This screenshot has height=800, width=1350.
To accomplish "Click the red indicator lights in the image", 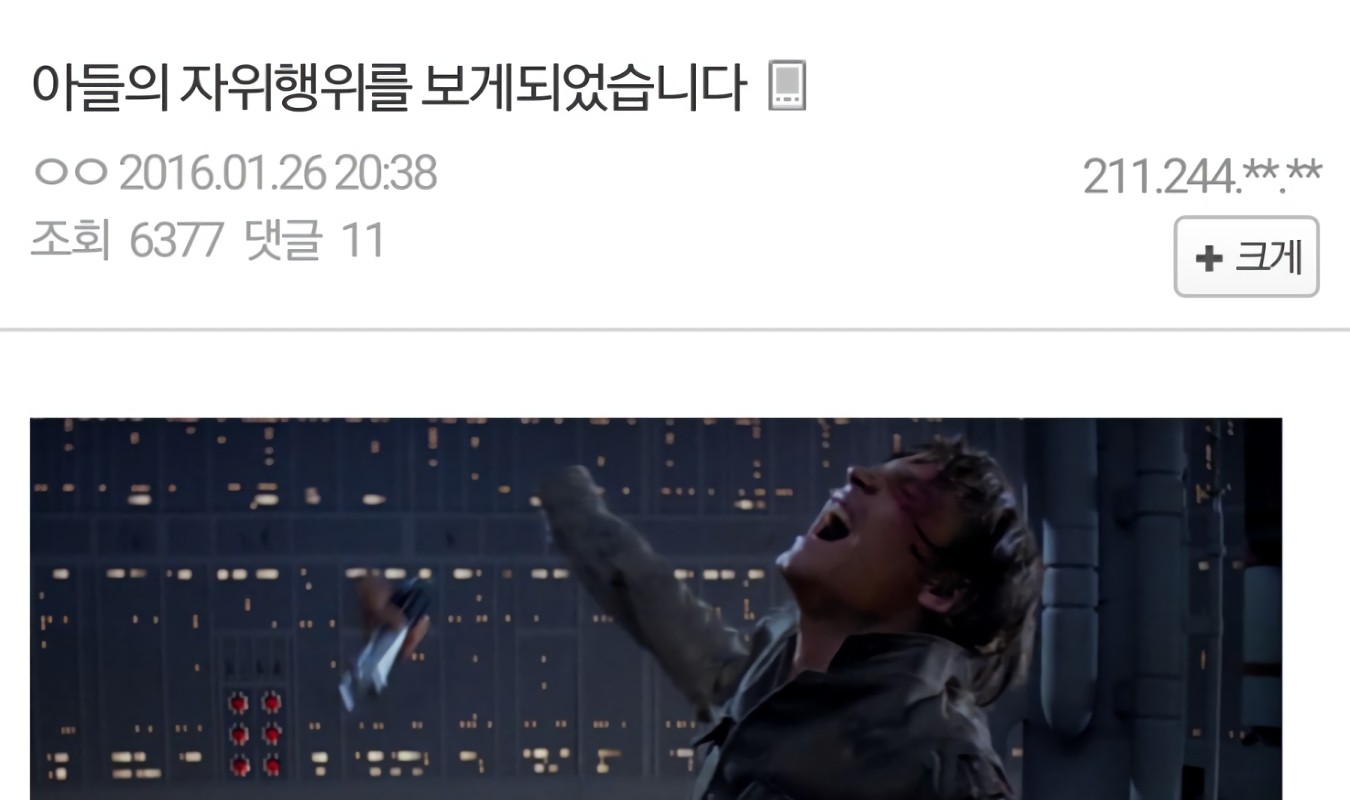I will click(254, 733).
